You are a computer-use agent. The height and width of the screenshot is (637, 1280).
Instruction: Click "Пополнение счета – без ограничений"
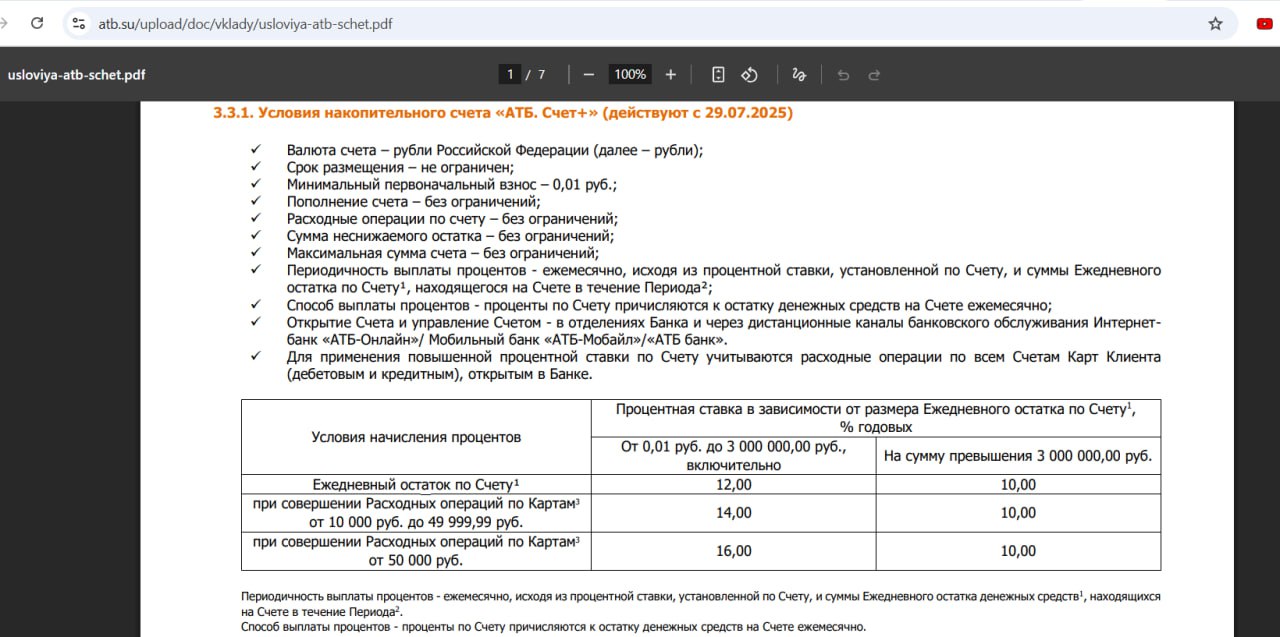point(414,201)
